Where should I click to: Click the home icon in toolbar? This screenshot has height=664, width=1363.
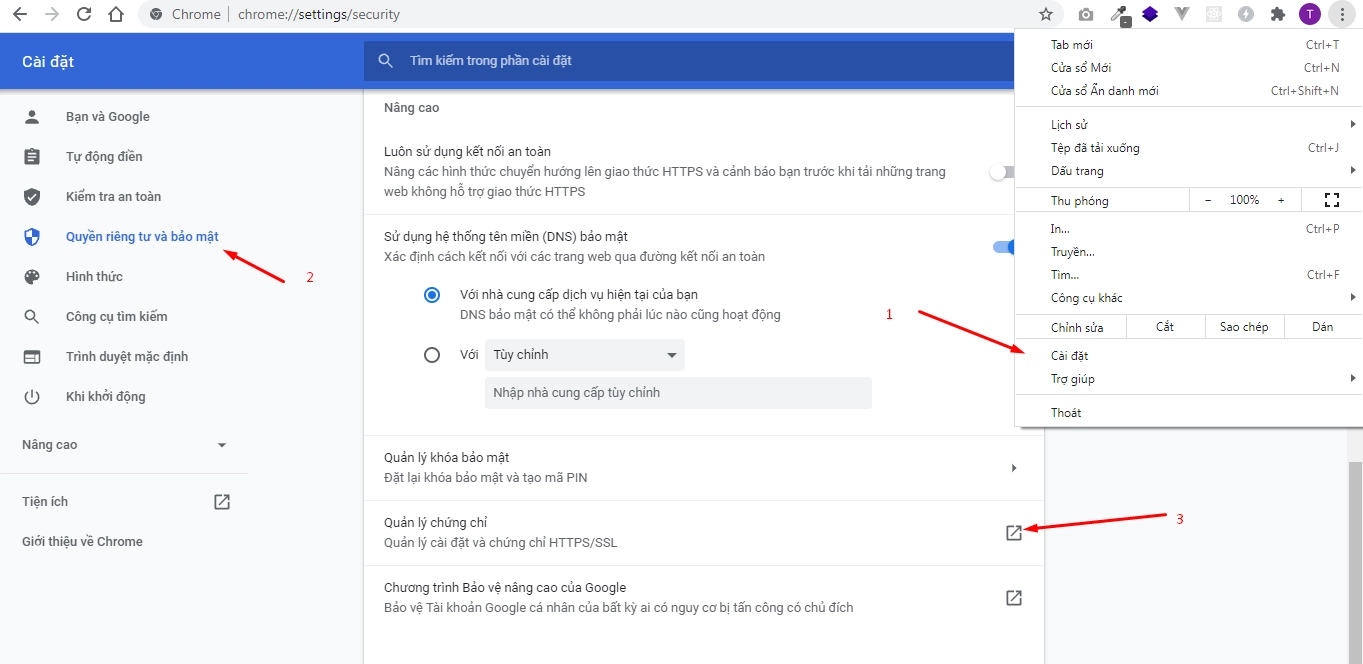point(117,15)
